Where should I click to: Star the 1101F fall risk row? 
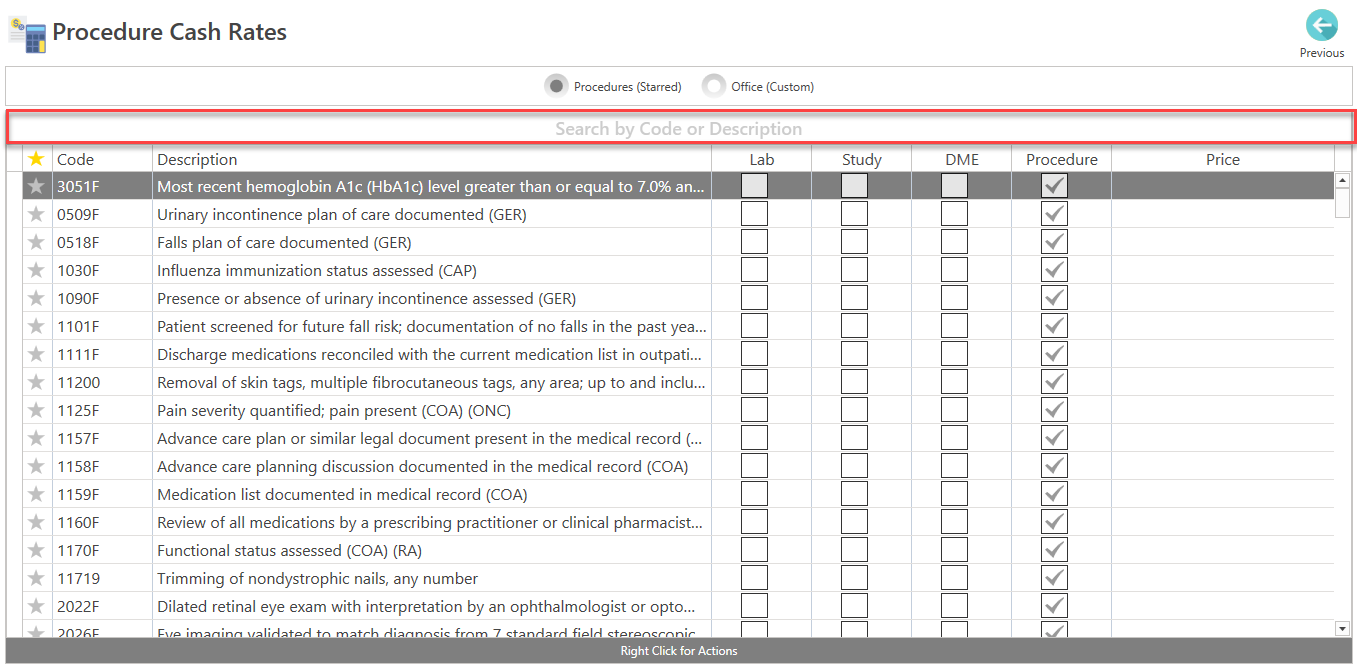pyautogui.click(x=37, y=326)
